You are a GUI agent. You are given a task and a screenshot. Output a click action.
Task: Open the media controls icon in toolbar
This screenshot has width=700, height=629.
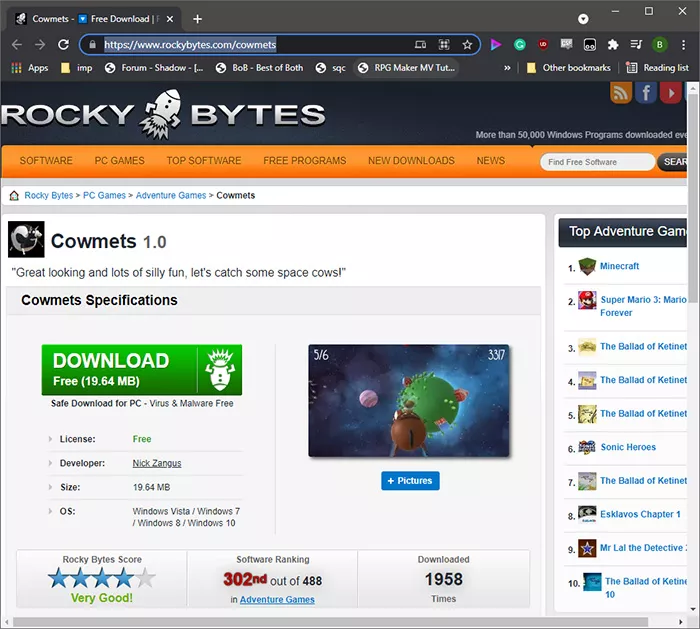[x=636, y=45]
